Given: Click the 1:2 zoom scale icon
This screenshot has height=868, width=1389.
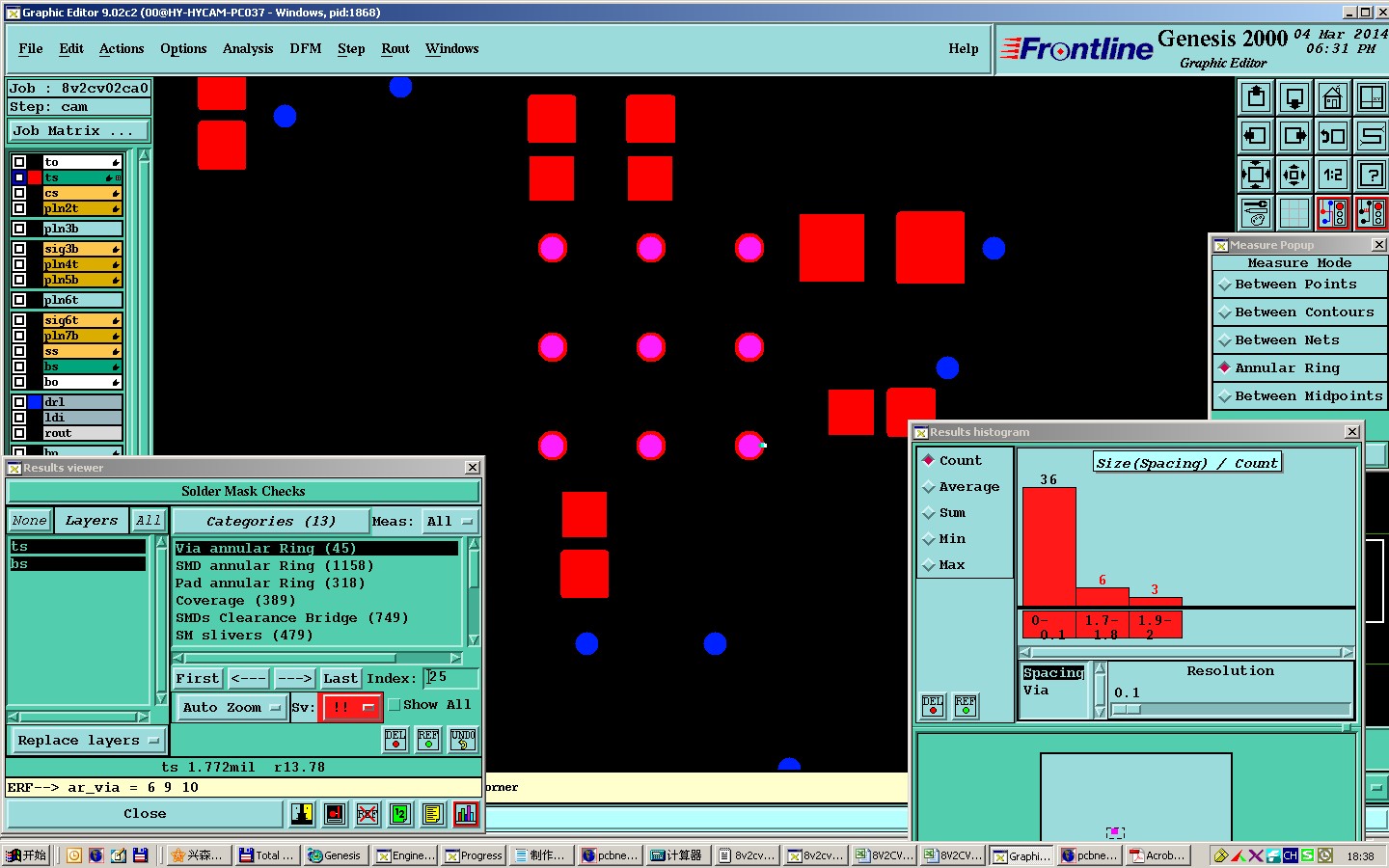Looking at the screenshot, I should point(1333,175).
